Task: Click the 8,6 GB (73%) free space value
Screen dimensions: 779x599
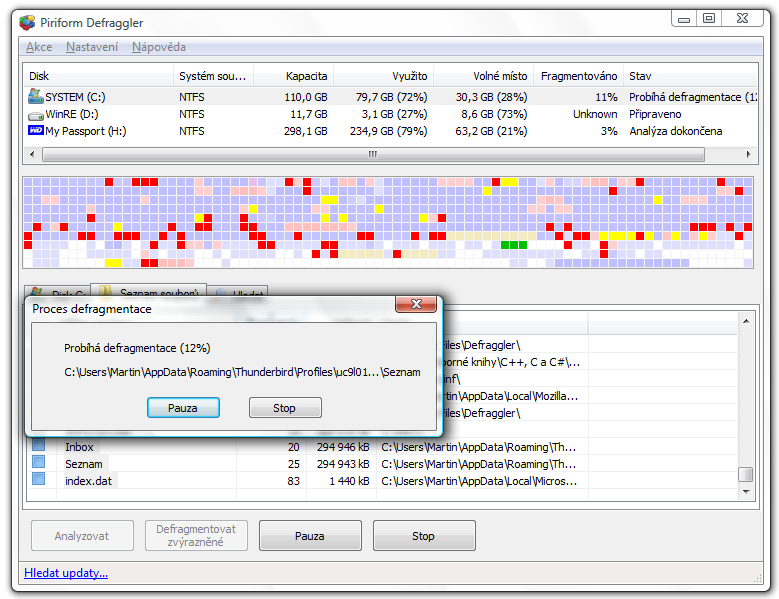Action: pyautogui.click(x=494, y=114)
